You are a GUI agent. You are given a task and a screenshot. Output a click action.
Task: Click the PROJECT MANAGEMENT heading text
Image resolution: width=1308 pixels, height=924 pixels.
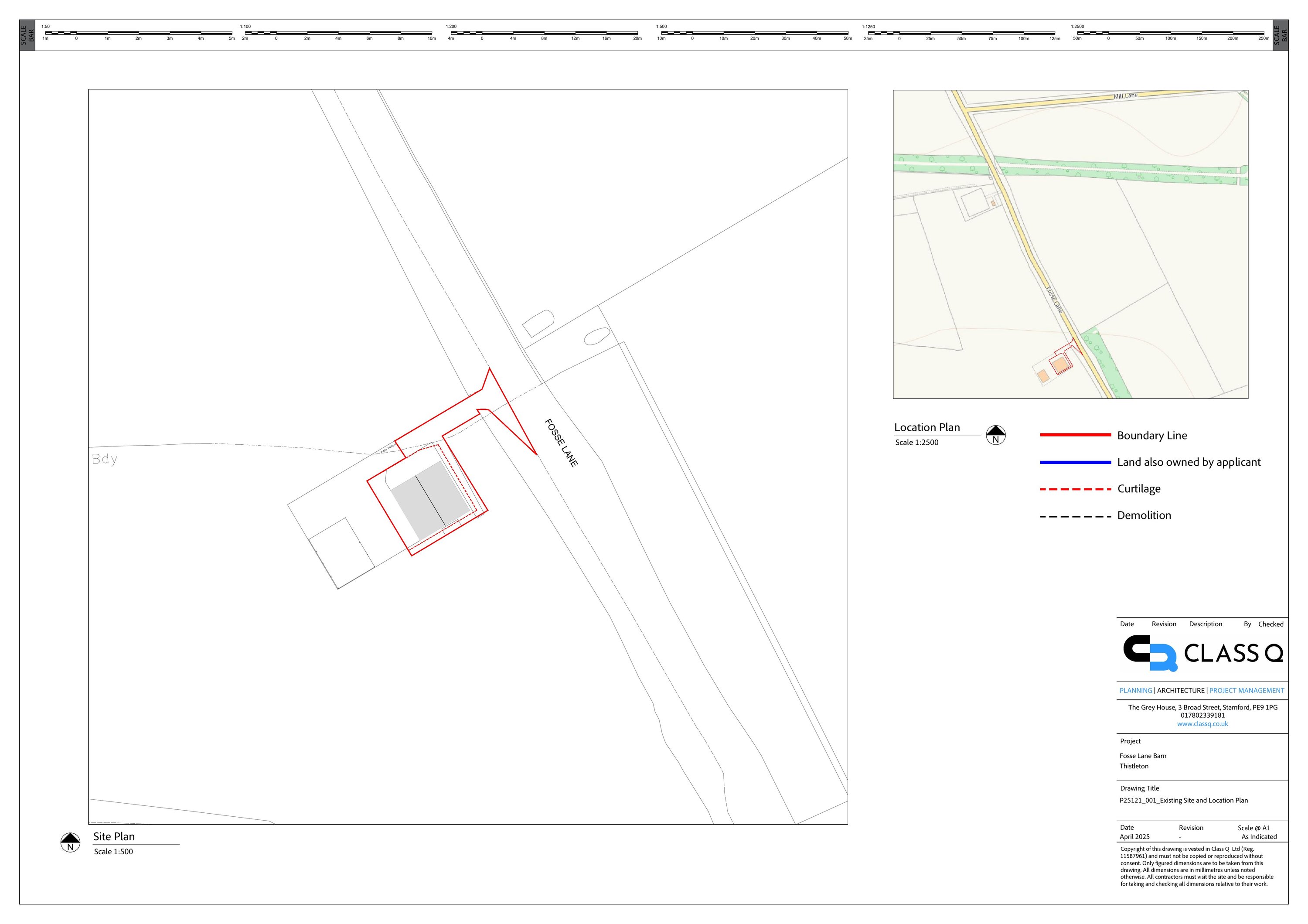1247,690
